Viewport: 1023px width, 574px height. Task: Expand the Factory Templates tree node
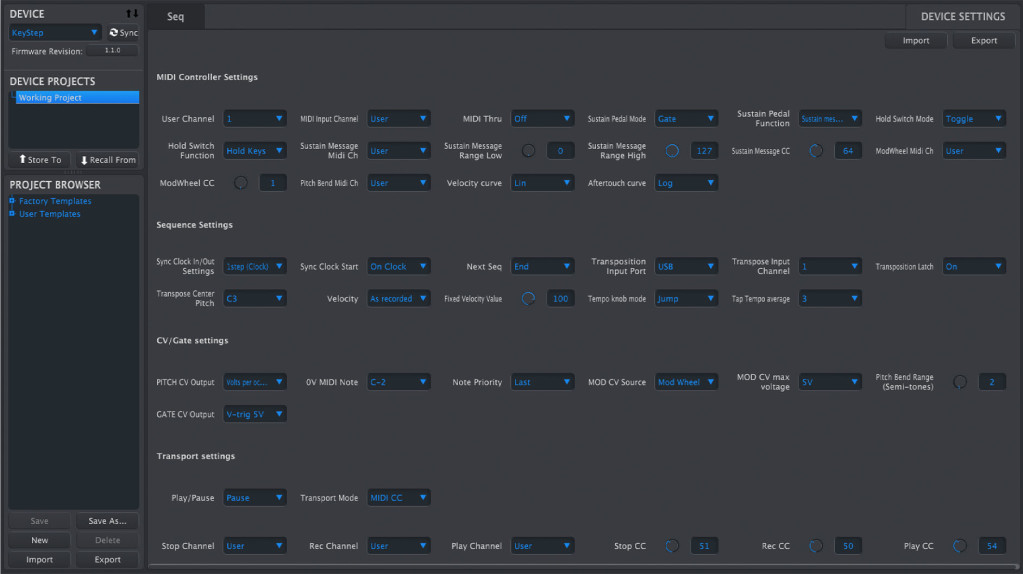[12, 202]
